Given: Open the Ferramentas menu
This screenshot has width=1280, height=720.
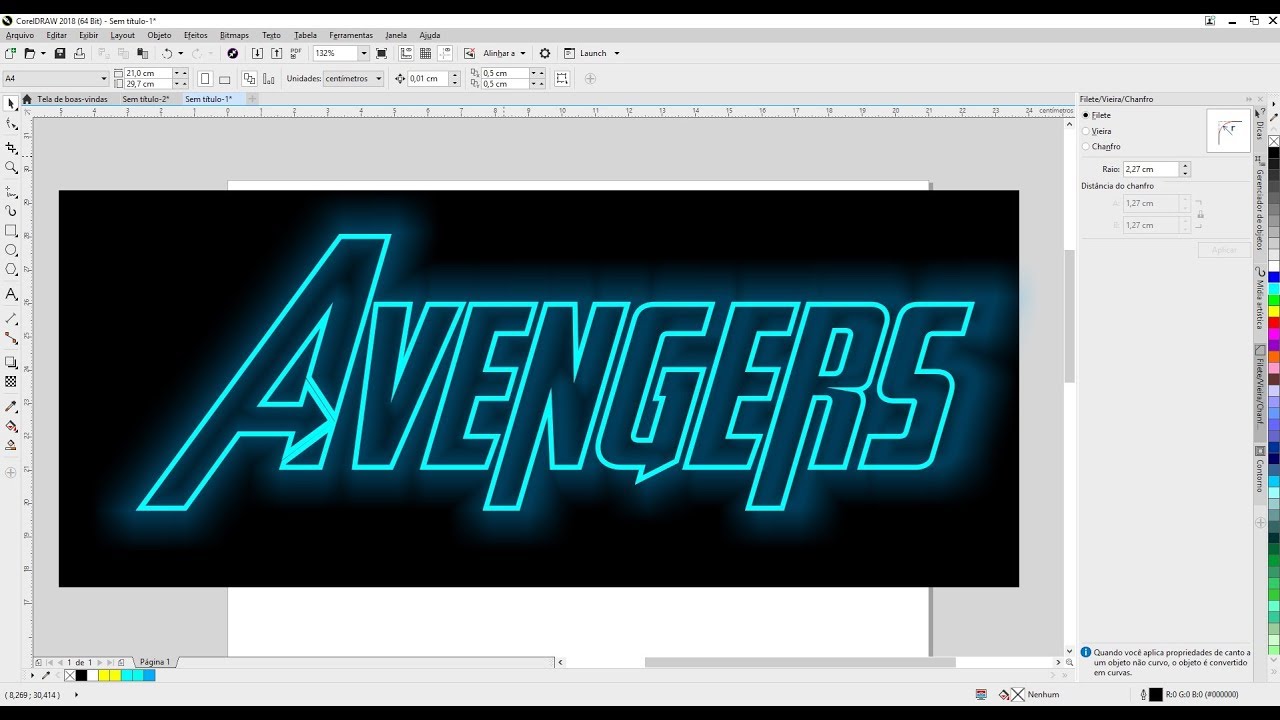Looking at the screenshot, I should point(351,35).
